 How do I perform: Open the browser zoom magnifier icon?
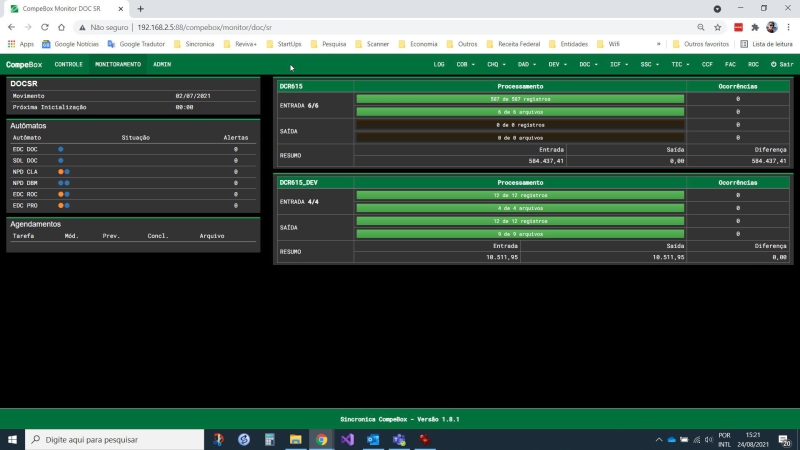tap(701, 27)
